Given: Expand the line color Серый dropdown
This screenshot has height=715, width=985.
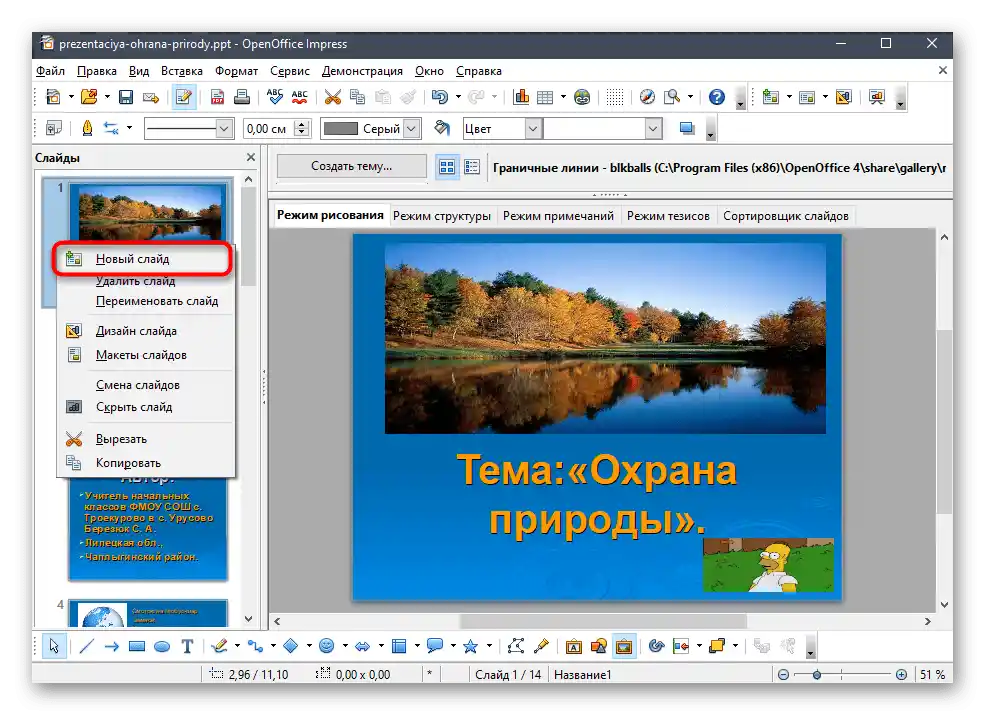Looking at the screenshot, I should [410, 129].
